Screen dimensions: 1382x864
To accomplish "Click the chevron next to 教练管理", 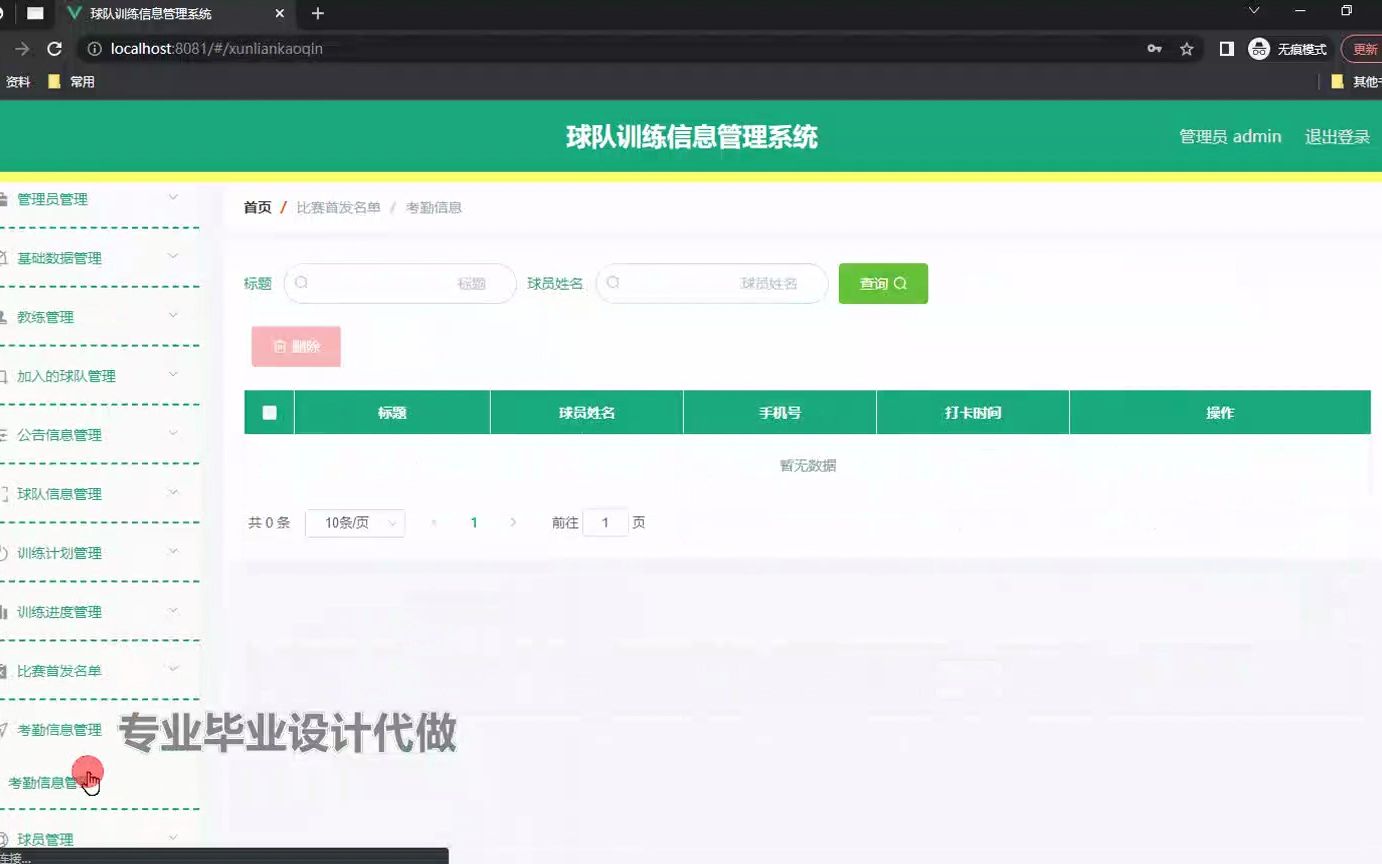I will coord(173,315).
